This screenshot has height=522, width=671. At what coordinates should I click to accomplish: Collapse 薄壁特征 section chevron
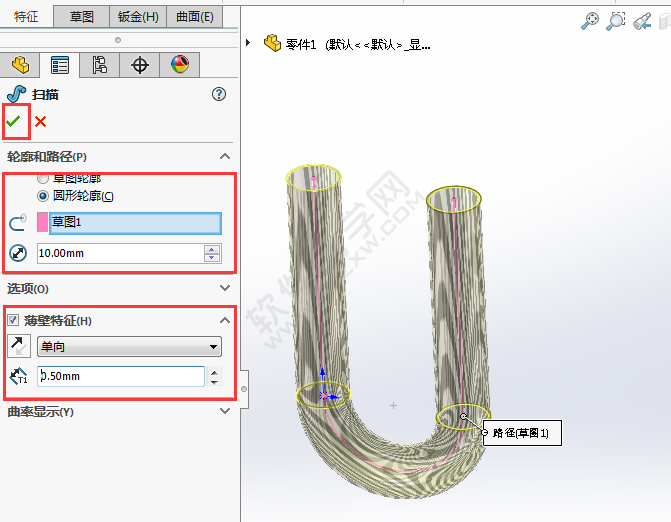click(x=225, y=320)
